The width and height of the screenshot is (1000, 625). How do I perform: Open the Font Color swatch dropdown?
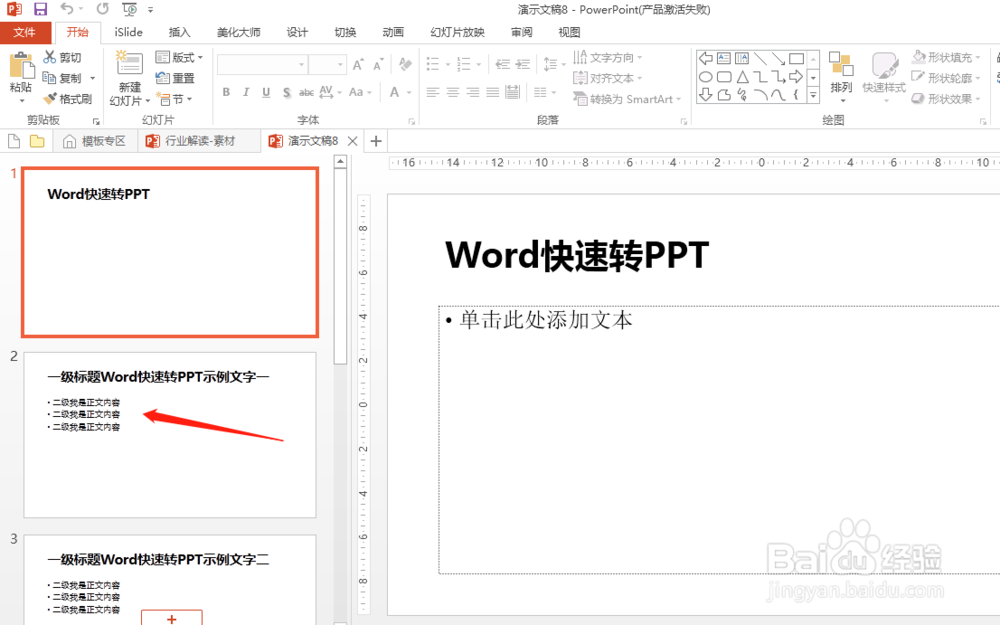pos(409,92)
